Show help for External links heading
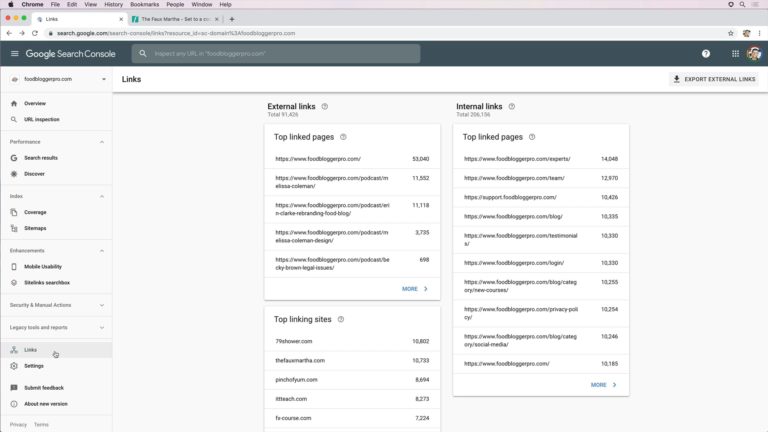 pyautogui.click(x=325, y=106)
